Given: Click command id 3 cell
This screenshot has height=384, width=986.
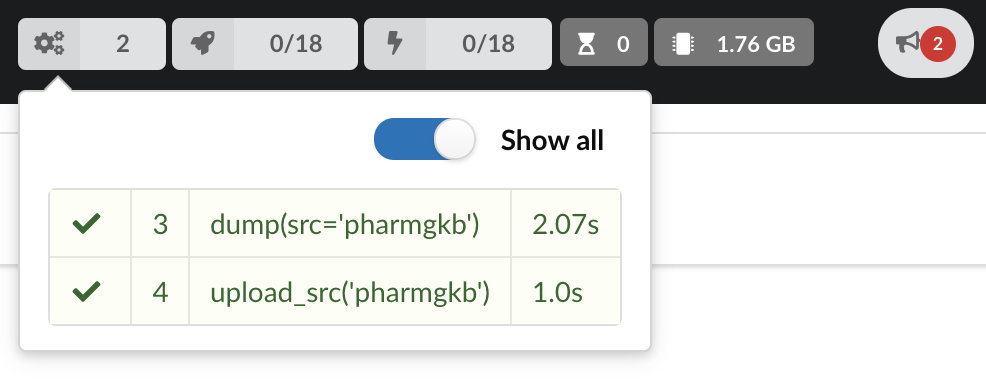Looking at the screenshot, I should [x=160, y=223].
